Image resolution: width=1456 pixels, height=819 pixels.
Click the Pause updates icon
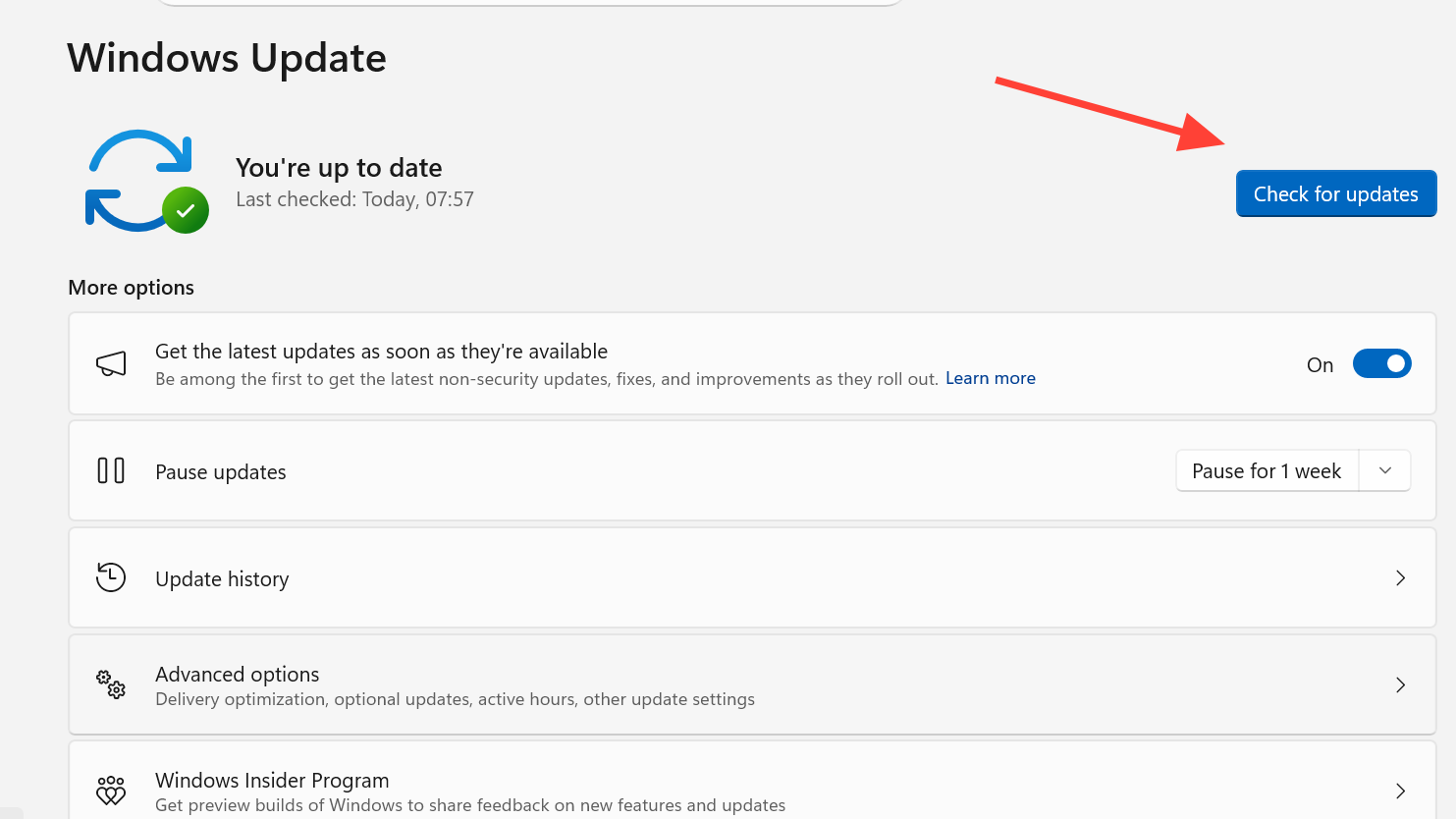111,470
